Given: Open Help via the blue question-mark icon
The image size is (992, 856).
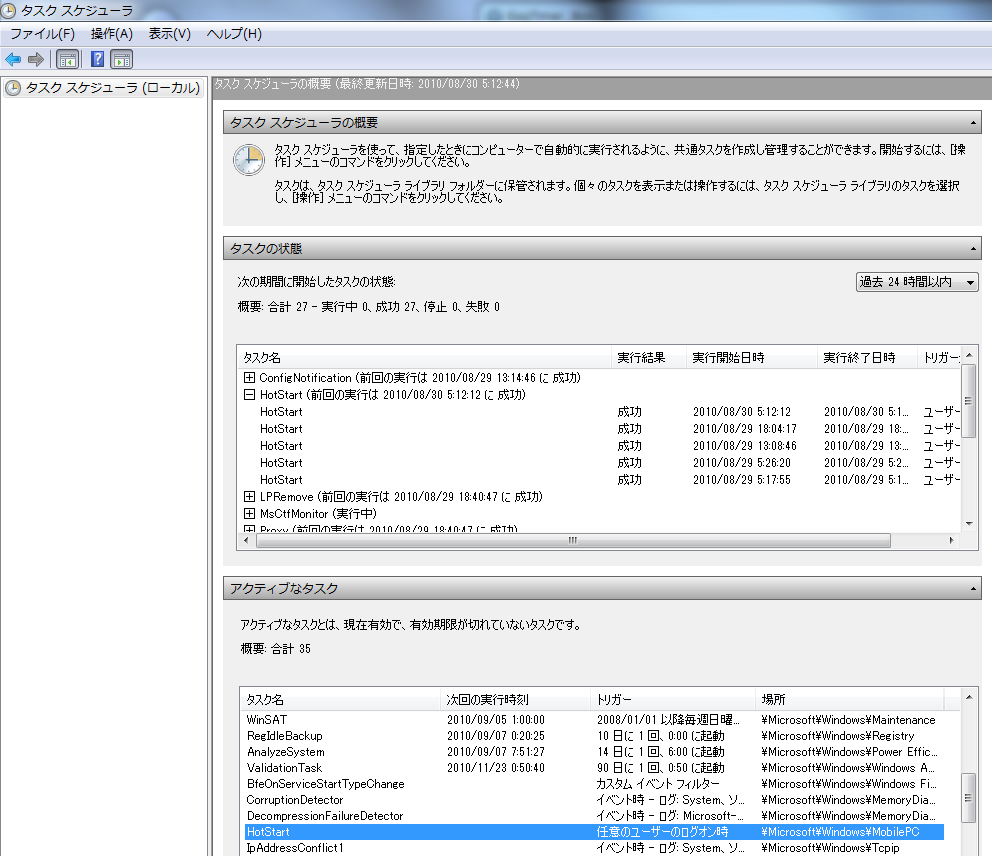Looking at the screenshot, I should (x=98, y=59).
